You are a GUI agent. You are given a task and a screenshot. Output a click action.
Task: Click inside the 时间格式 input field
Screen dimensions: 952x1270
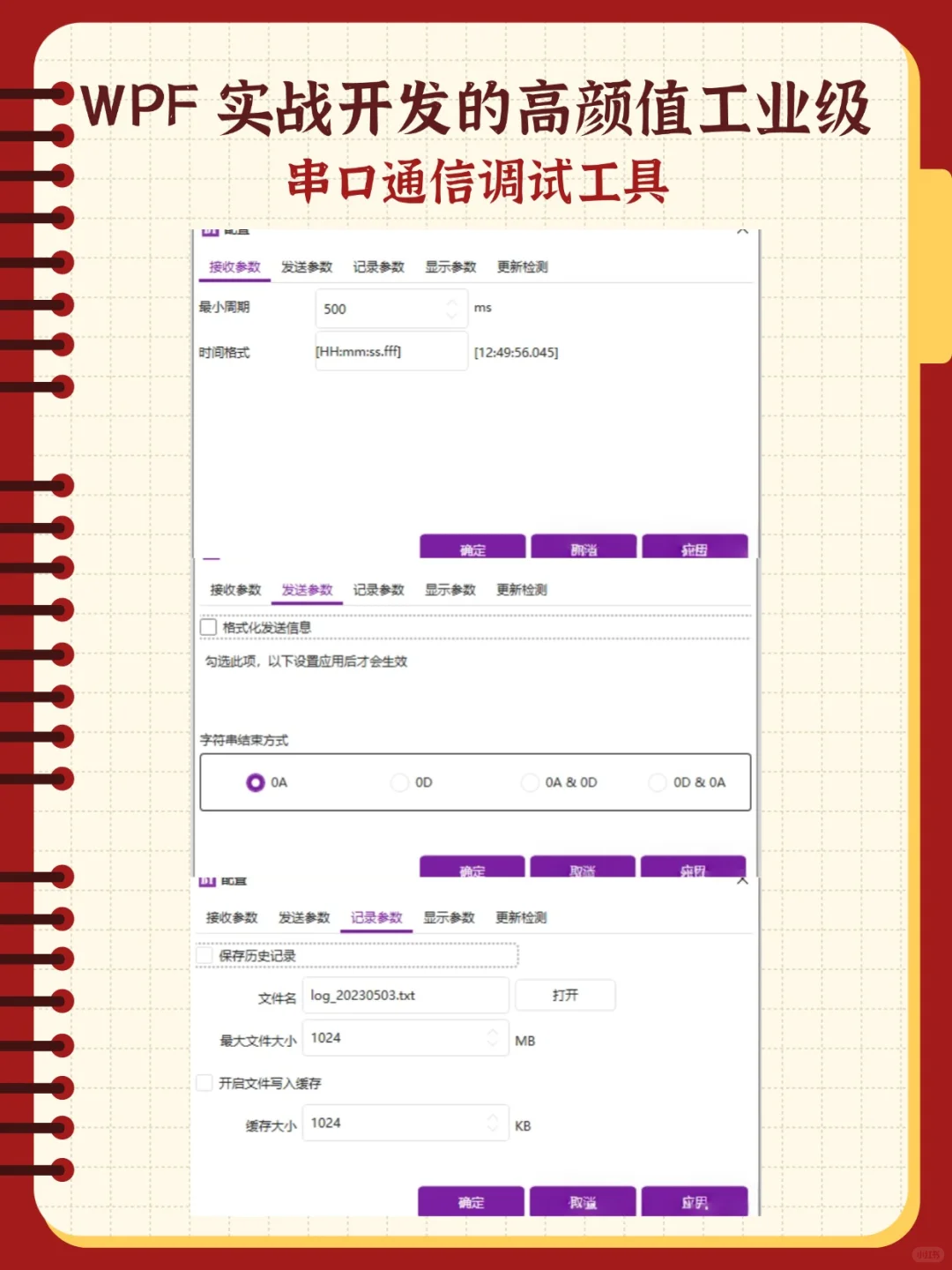point(392,351)
